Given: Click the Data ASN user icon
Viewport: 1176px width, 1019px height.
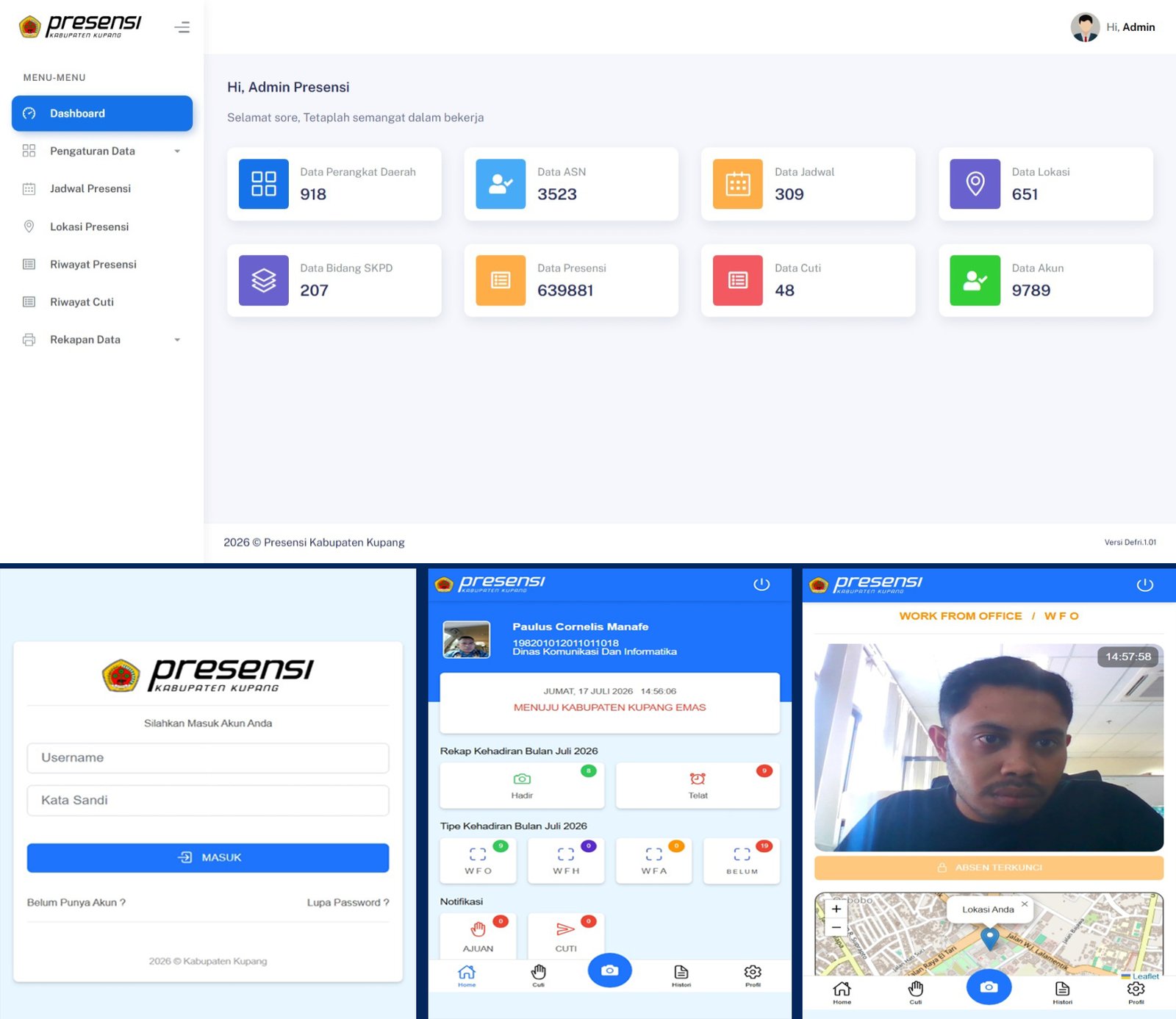Looking at the screenshot, I should 501,184.
